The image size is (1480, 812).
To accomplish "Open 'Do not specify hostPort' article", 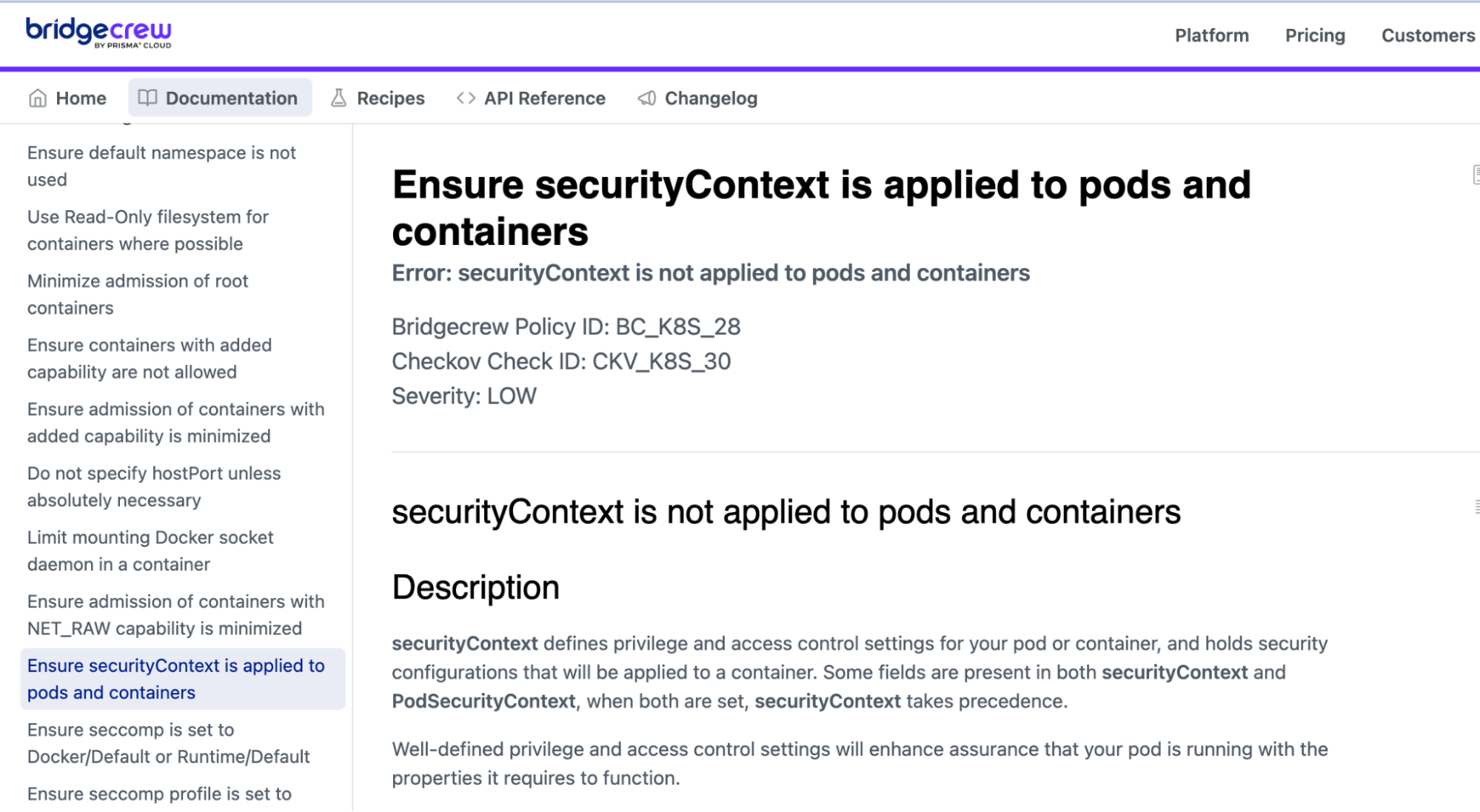I will tap(154, 486).
